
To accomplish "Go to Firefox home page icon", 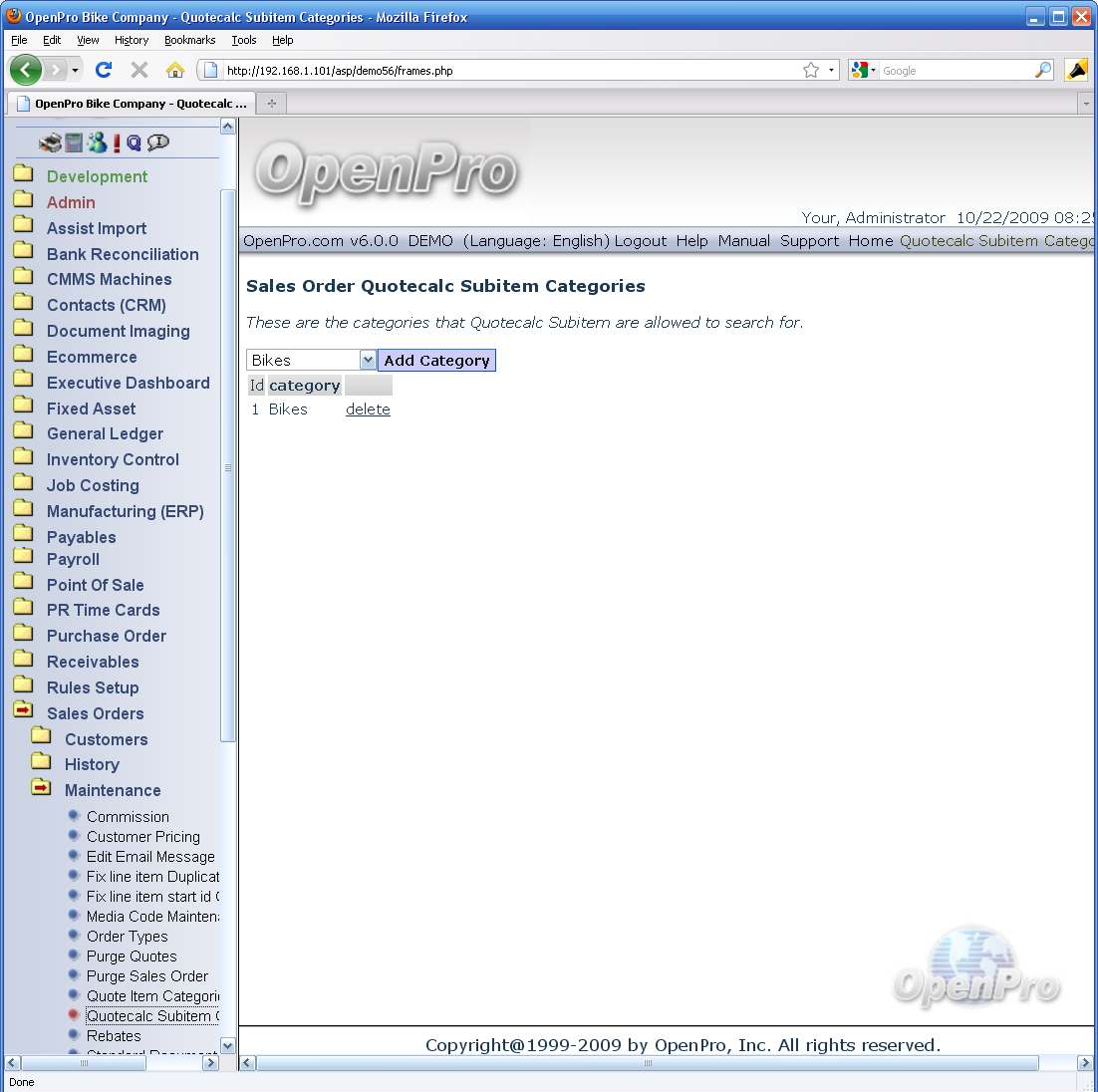I will [x=175, y=70].
